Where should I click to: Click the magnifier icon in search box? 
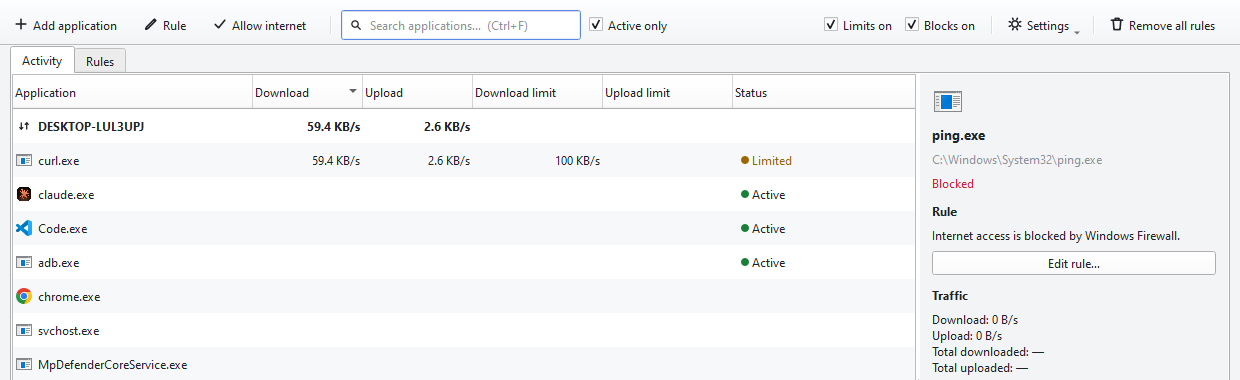tap(355, 25)
